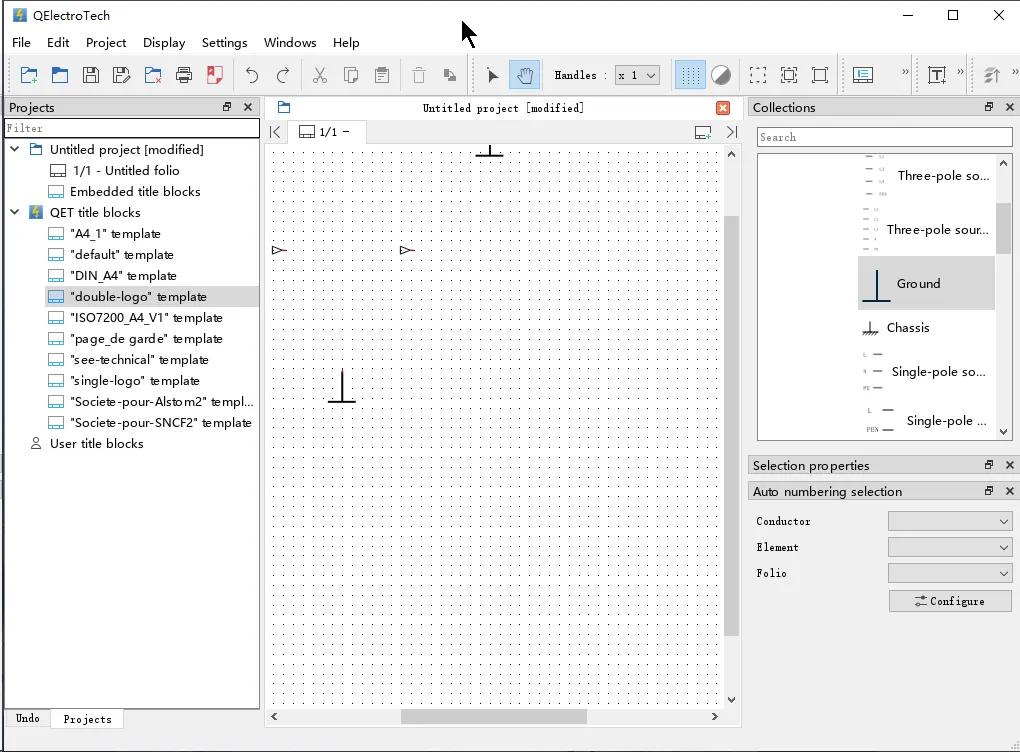Toggle the grid display icon
Viewport: 1020px width, 752px height.
pyautogui.click(x=690, y=74)
